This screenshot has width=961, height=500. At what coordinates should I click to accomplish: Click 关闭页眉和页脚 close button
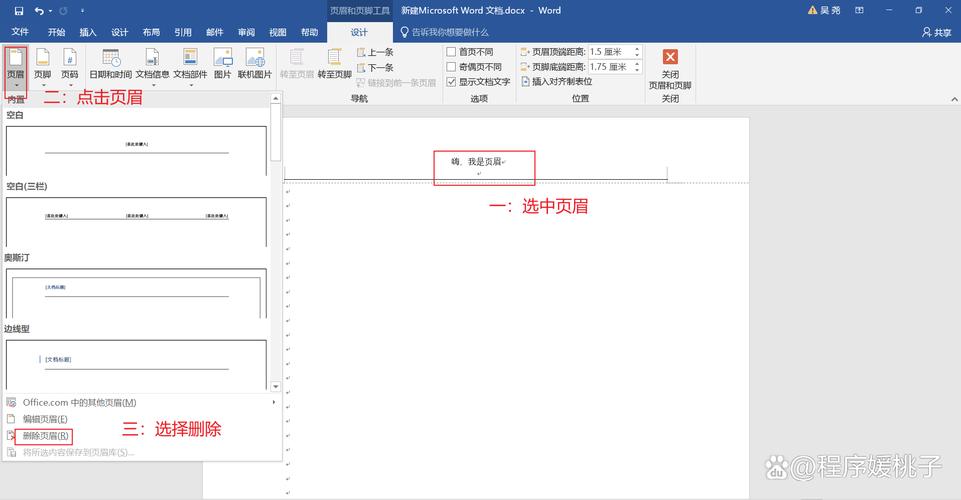(670, 69)
